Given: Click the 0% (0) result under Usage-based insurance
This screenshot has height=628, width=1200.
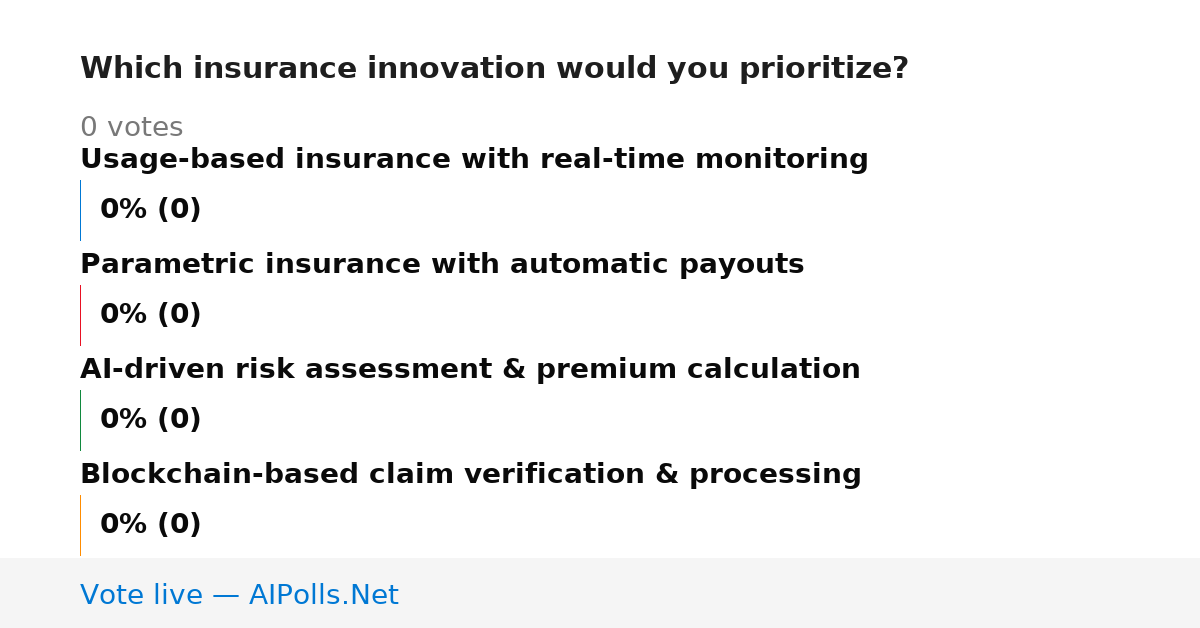Looking at the screenshot, I should tap(151, 210).
